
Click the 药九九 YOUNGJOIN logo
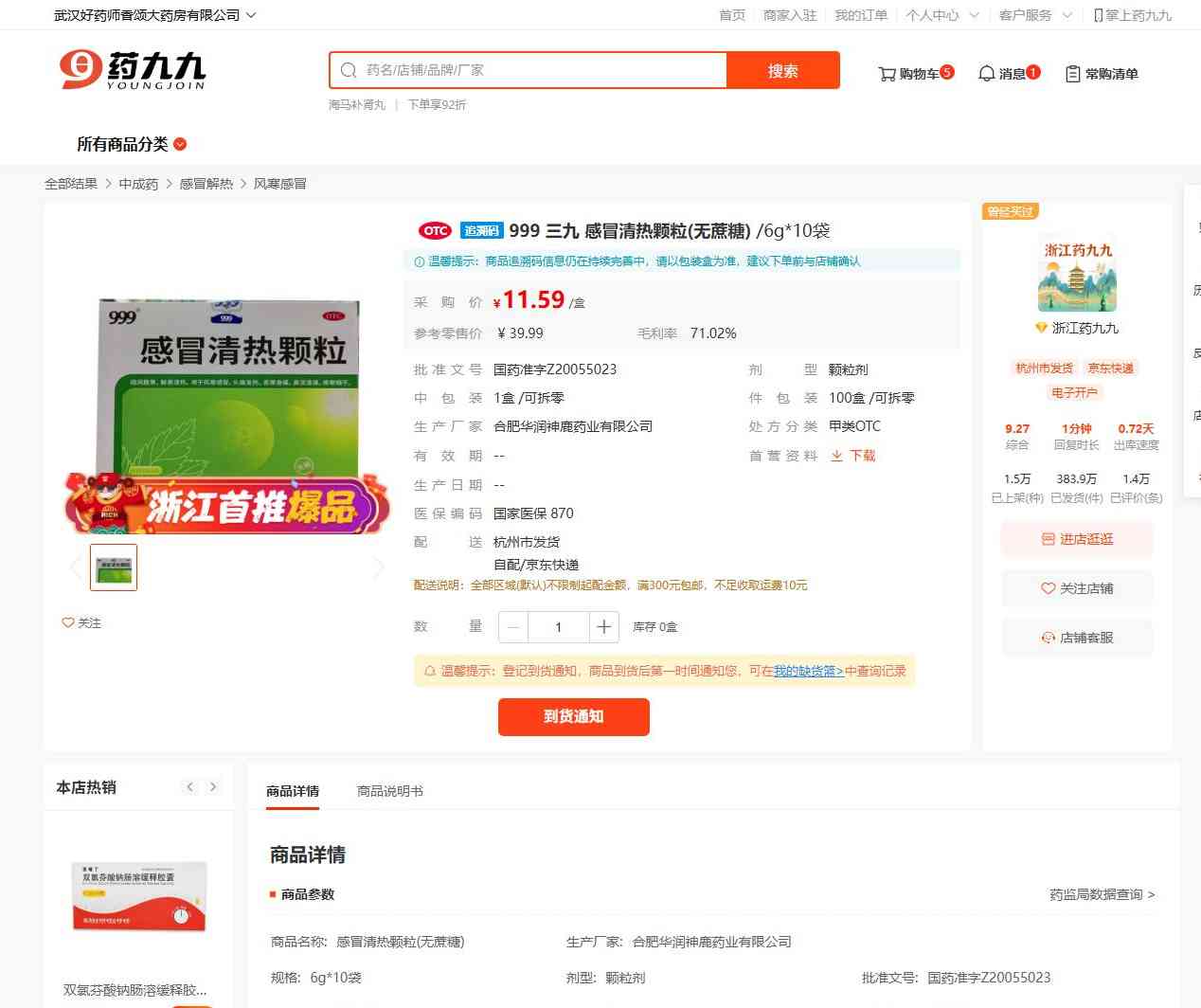(133, 70)
